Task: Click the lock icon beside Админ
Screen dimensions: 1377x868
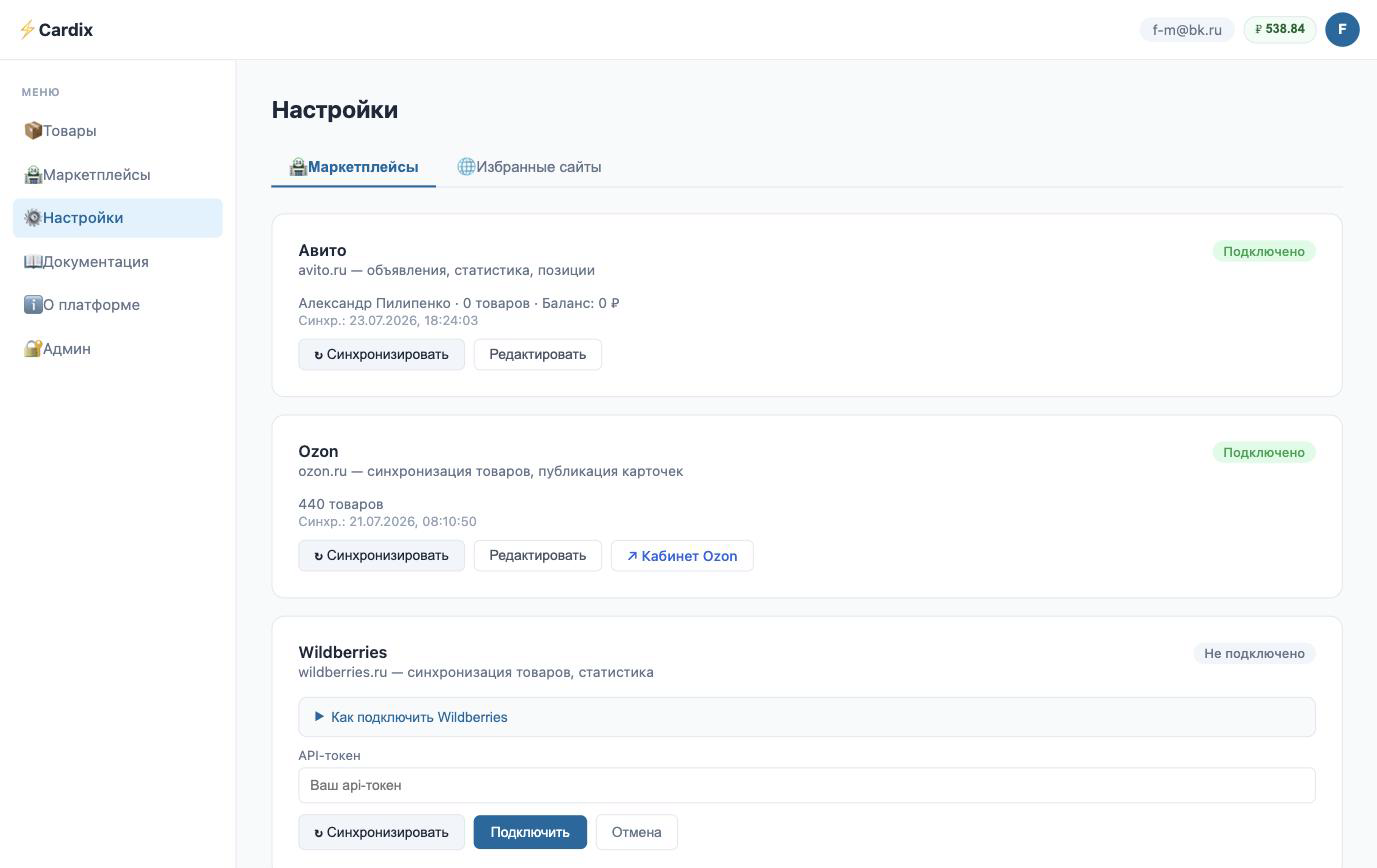Action: [32, 349]
